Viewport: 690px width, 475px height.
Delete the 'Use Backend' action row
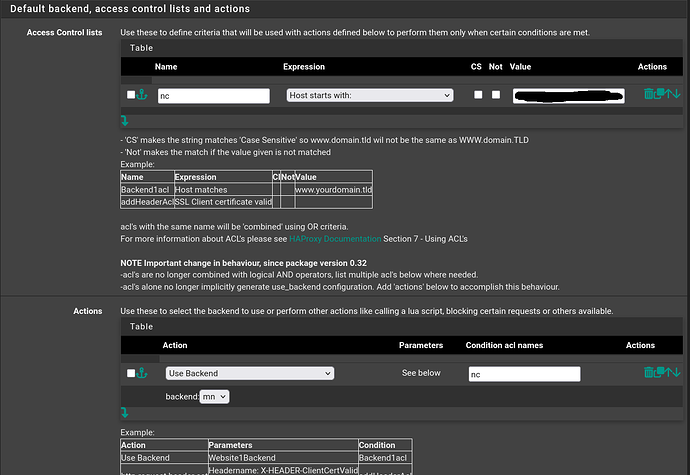point(648,373)
